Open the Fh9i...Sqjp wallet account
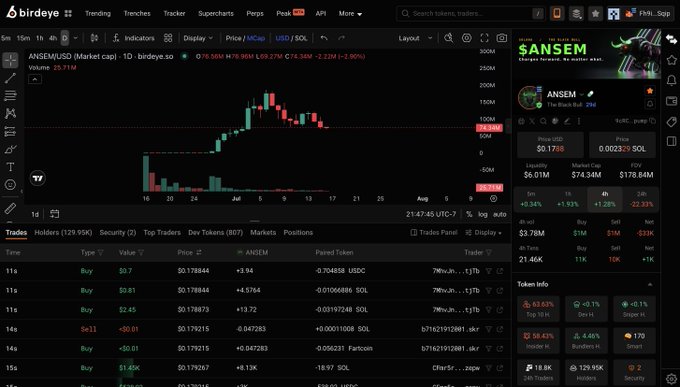 (x=647, y=13)
